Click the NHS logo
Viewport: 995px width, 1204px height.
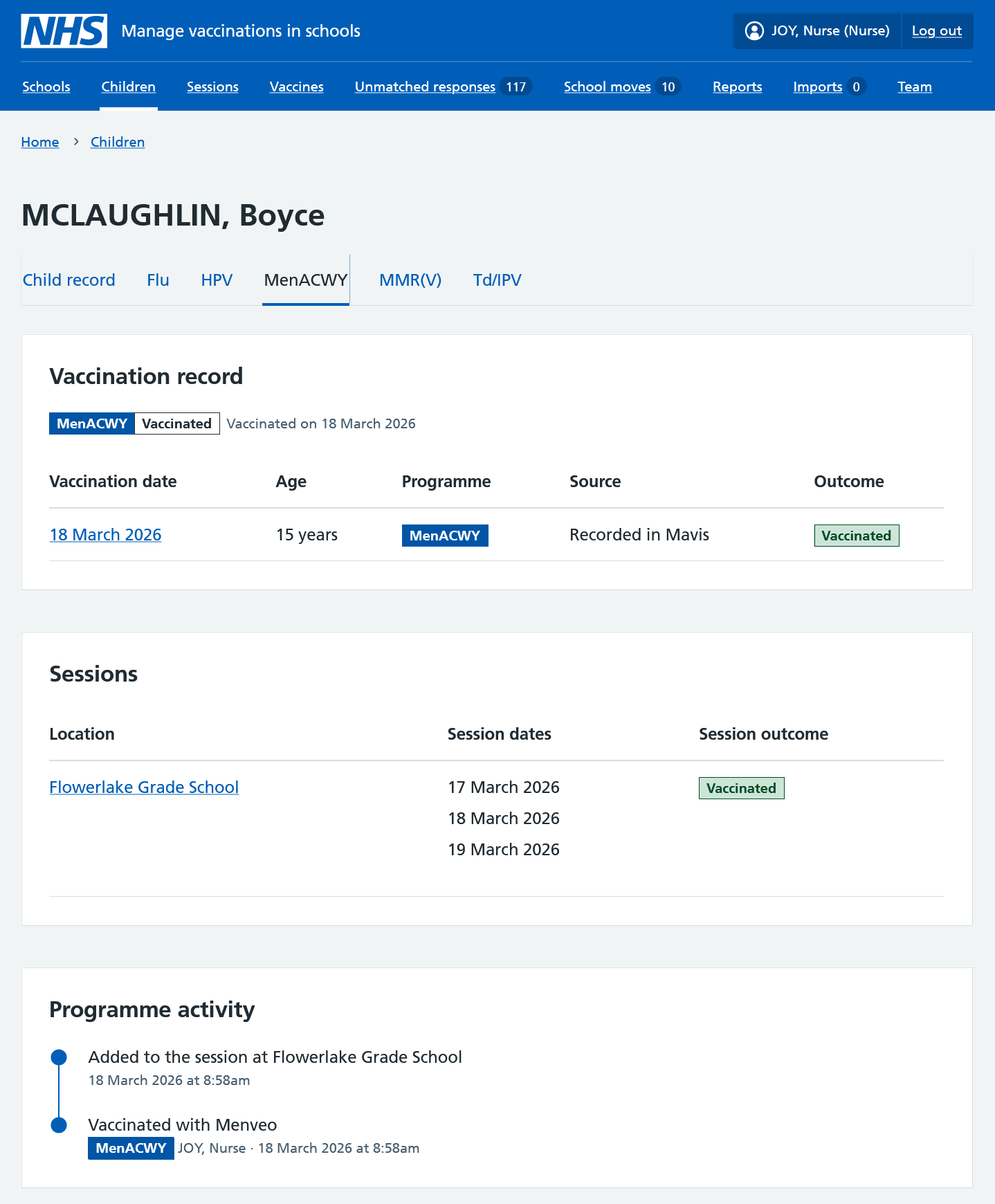click(64, 31)
